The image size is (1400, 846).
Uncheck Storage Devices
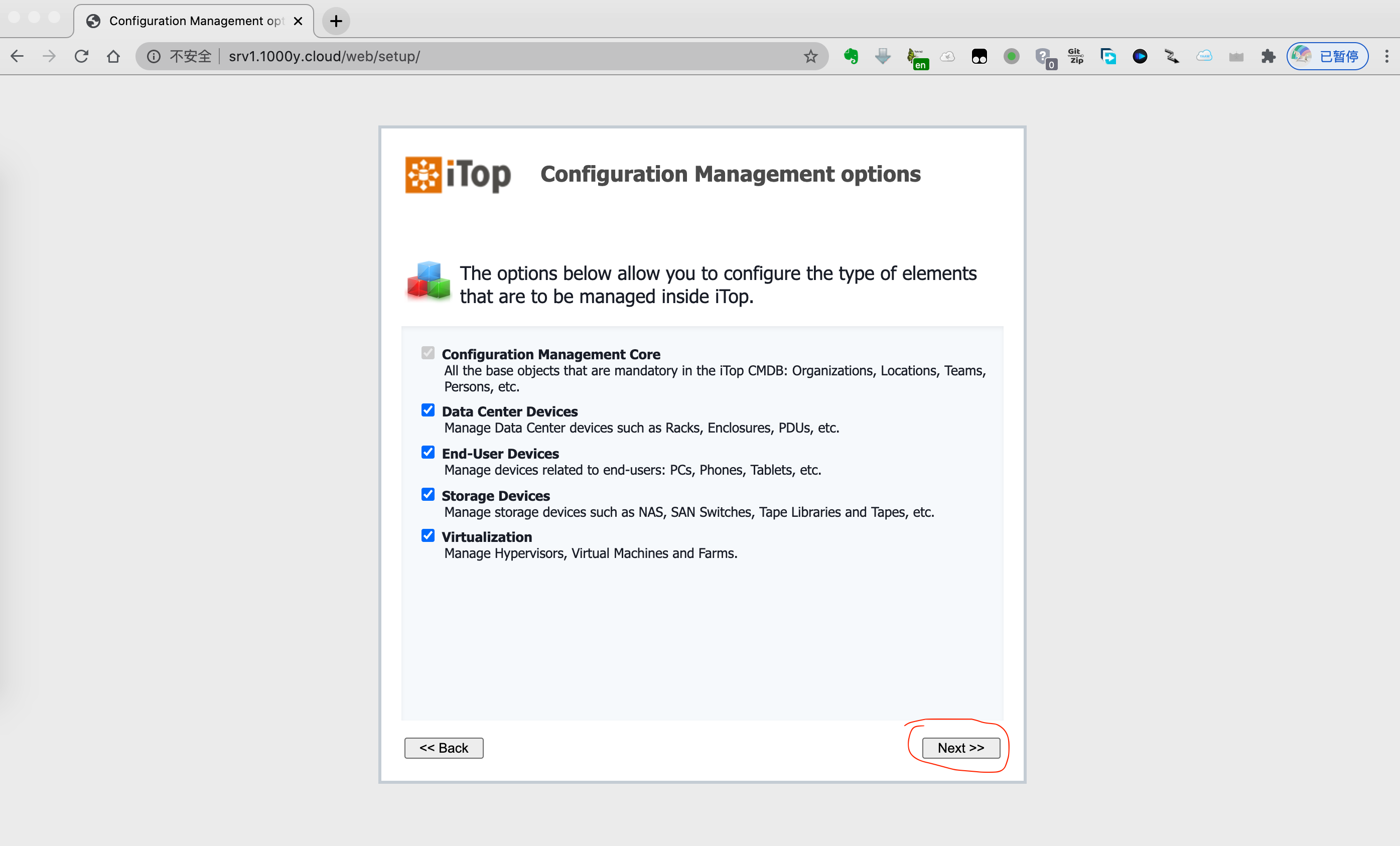[x=428, y=494]
